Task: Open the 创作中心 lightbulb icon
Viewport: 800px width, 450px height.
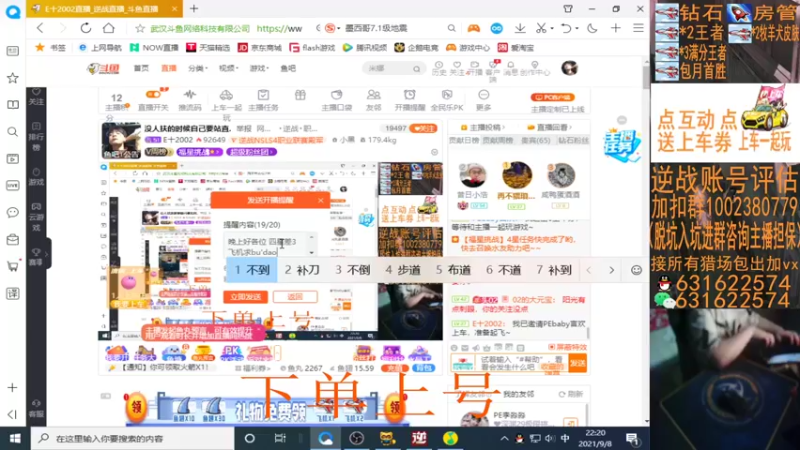Action: click(535, 68)
